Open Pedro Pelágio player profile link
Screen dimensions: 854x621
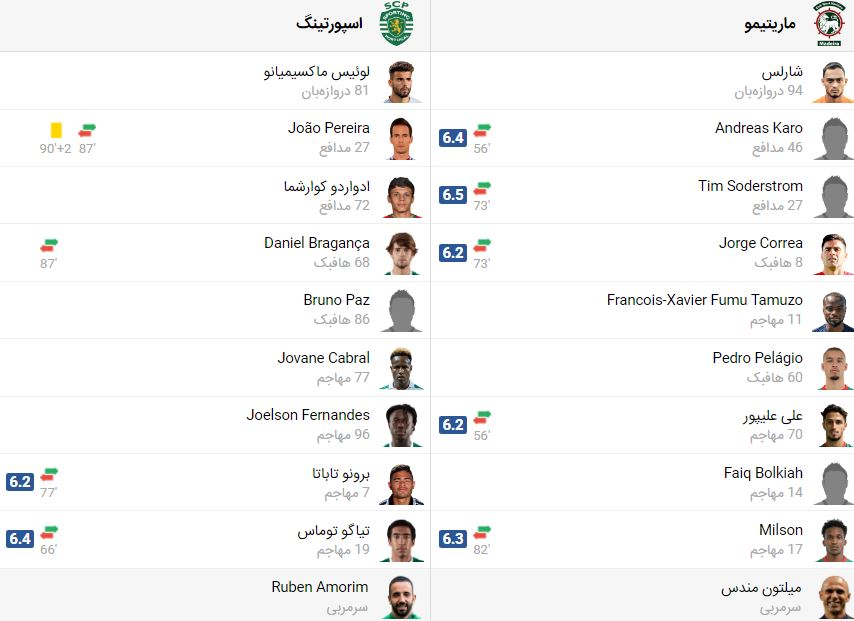[x=757, y=358]
